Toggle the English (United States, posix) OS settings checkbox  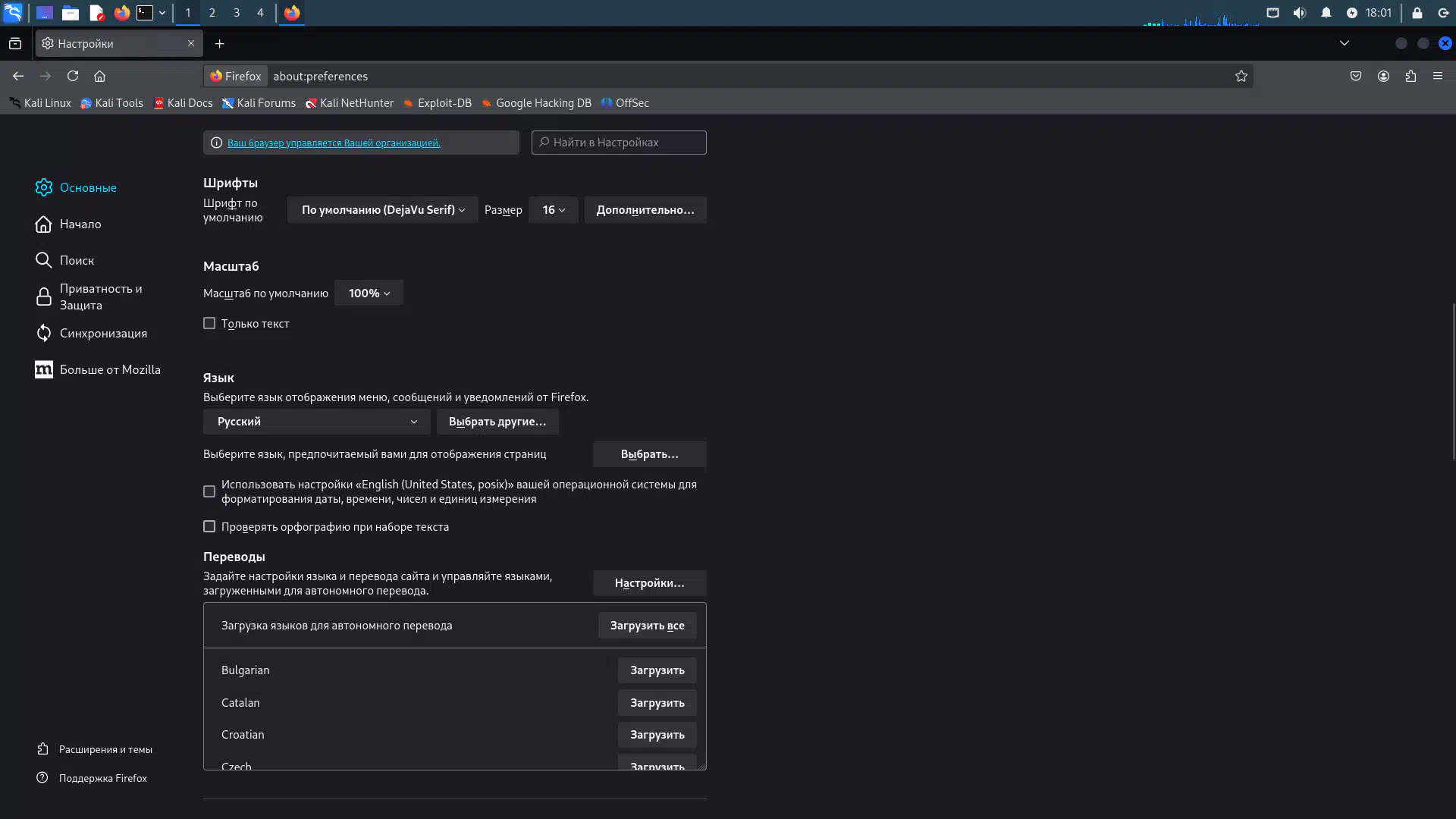point(209,491)
